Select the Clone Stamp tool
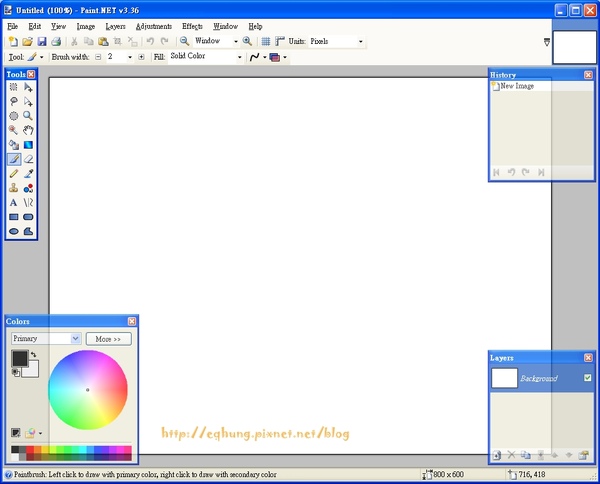600x484 pixels. tap(14, 188)
